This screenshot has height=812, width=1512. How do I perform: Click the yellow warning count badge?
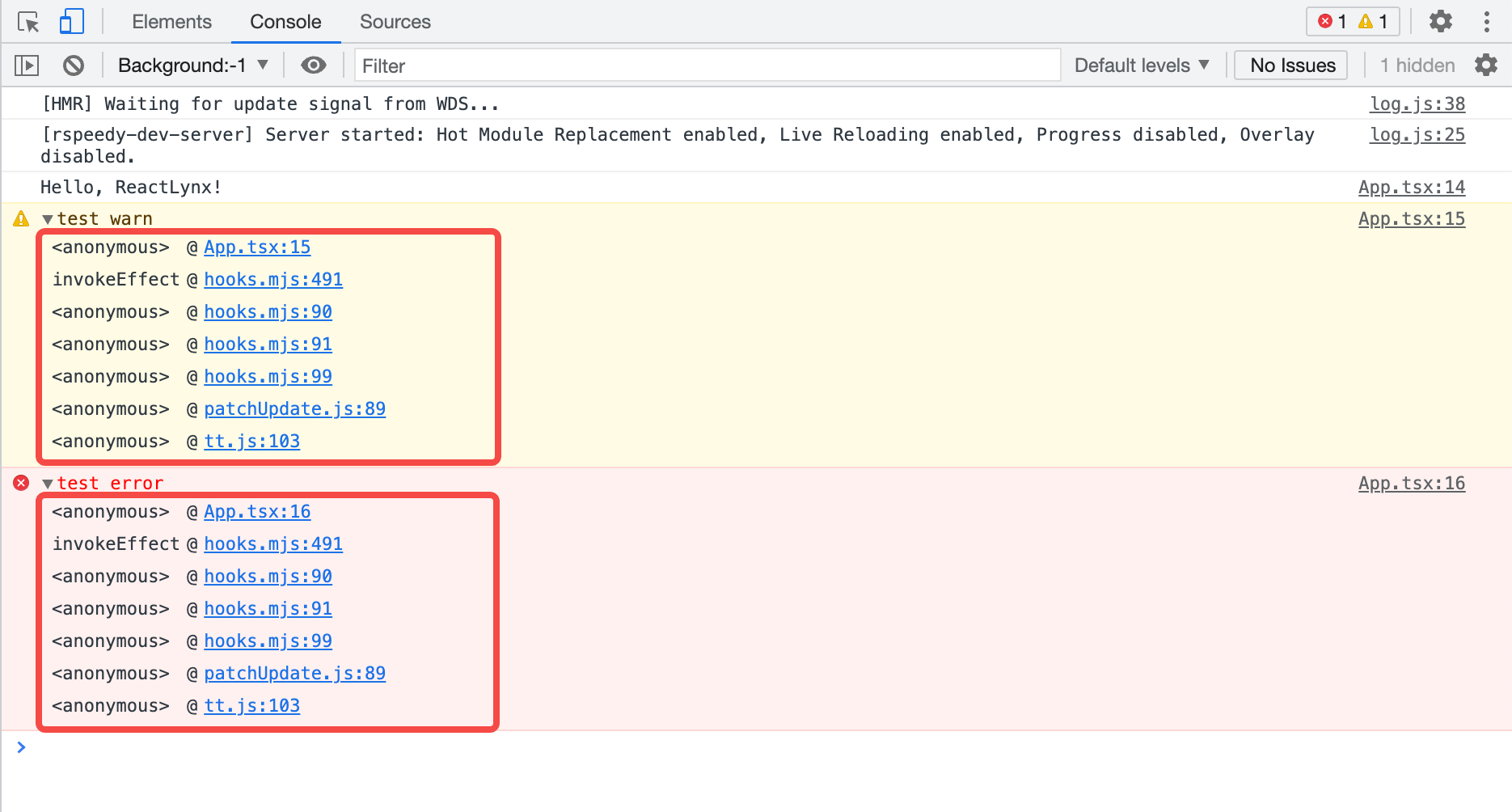pyautogui.click(x=1374, y=21)
